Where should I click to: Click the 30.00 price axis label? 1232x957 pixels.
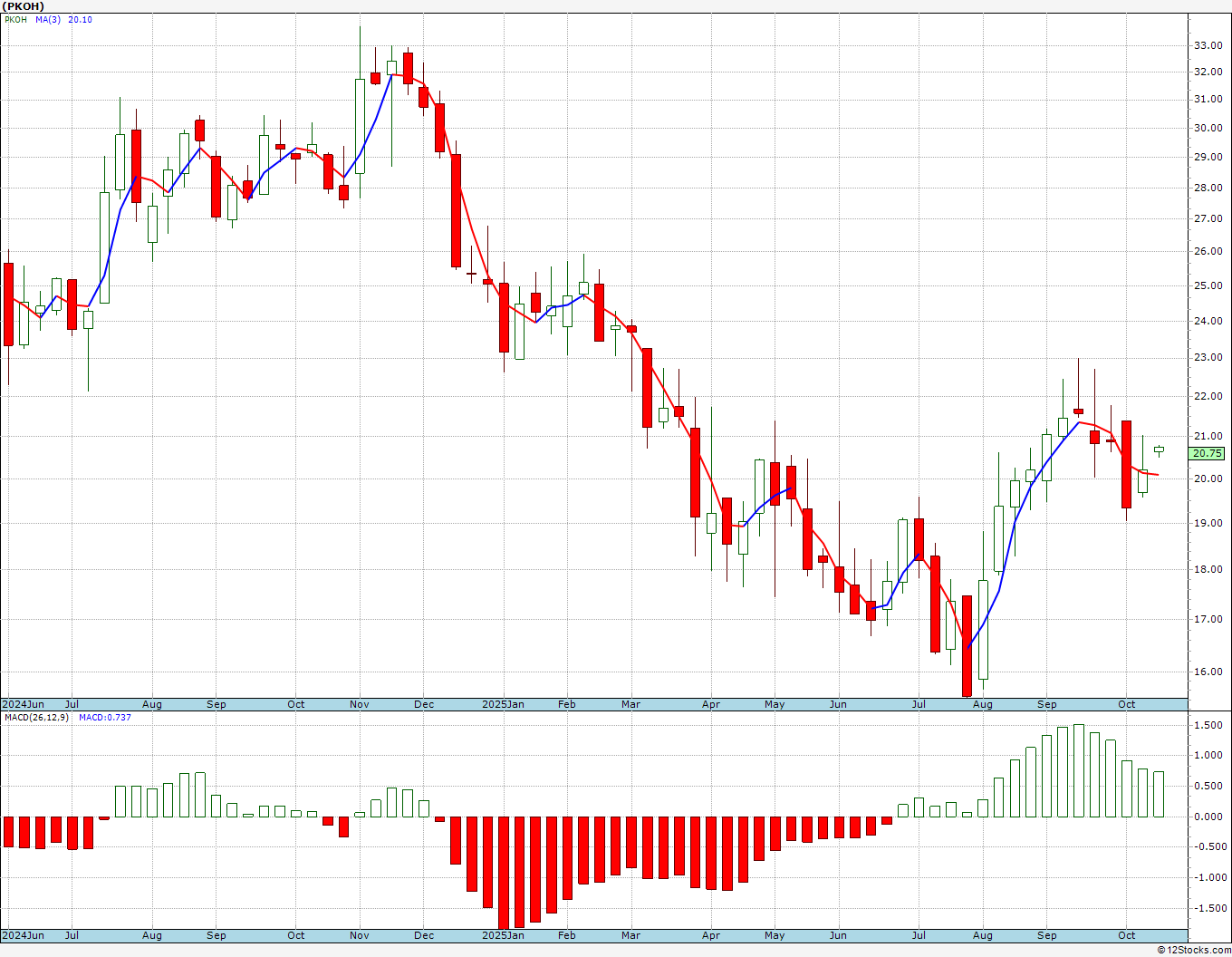click(x=1208, y=128)
